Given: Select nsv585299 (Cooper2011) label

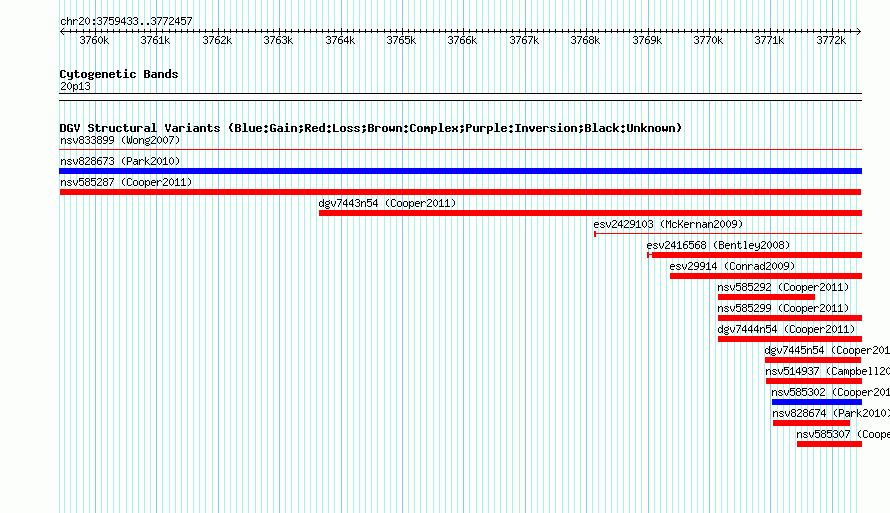Looking at the screenshot, I should pos(783,308).
